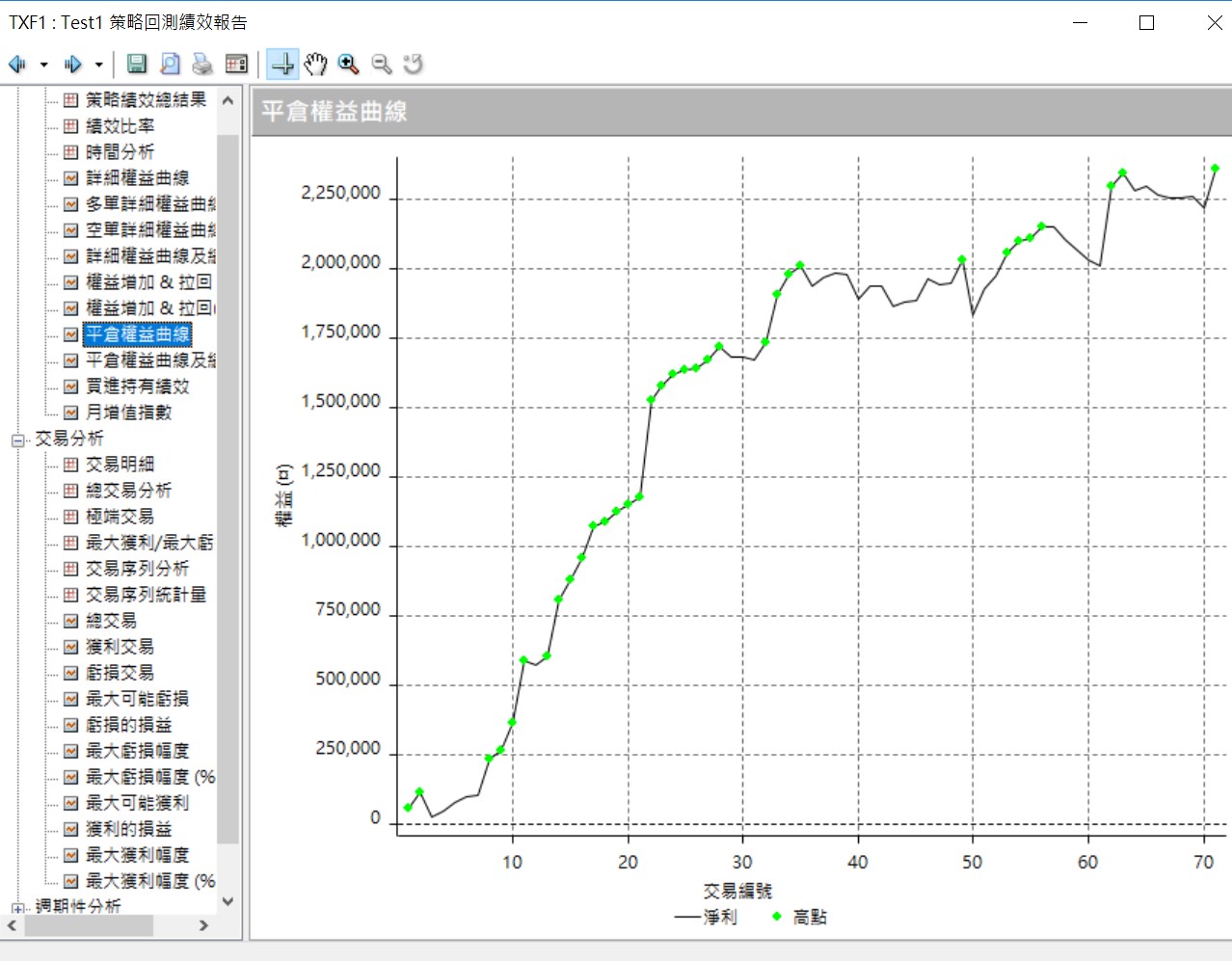
Task: Select 空單詳細權益曲線 in the tree
Action: tap(149, 229)
